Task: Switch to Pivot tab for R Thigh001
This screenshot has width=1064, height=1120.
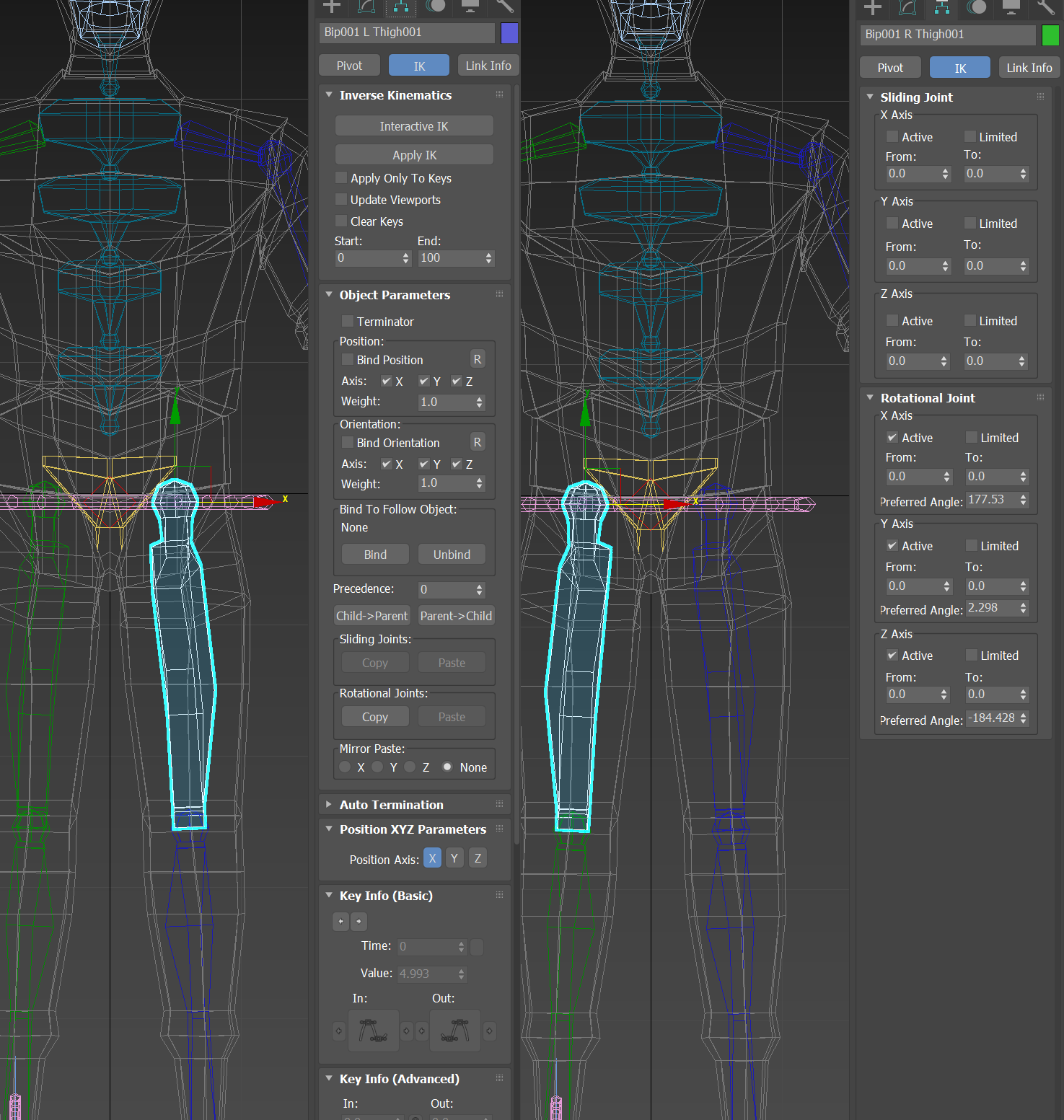Action: (890, 68)
